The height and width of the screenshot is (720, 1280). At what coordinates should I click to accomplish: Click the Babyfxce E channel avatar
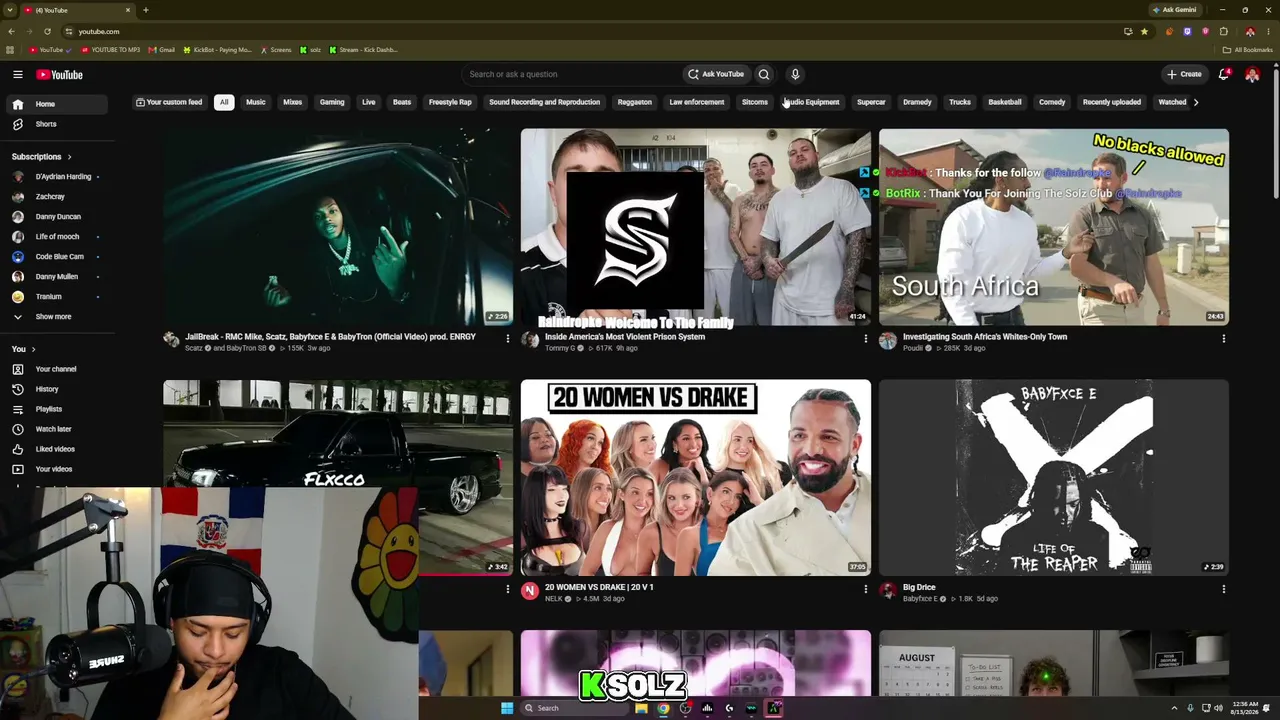pyautogui.click(x=888, y=591)
